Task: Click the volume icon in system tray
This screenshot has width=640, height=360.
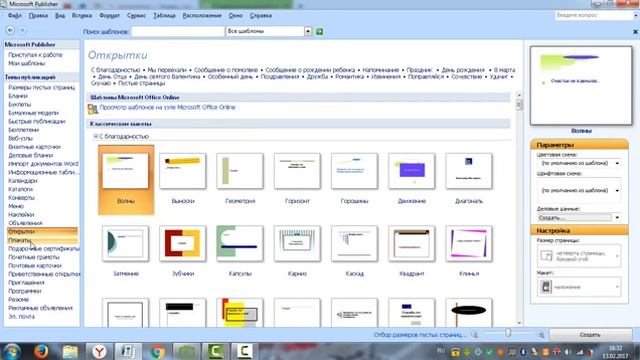Action: (568, 351)
